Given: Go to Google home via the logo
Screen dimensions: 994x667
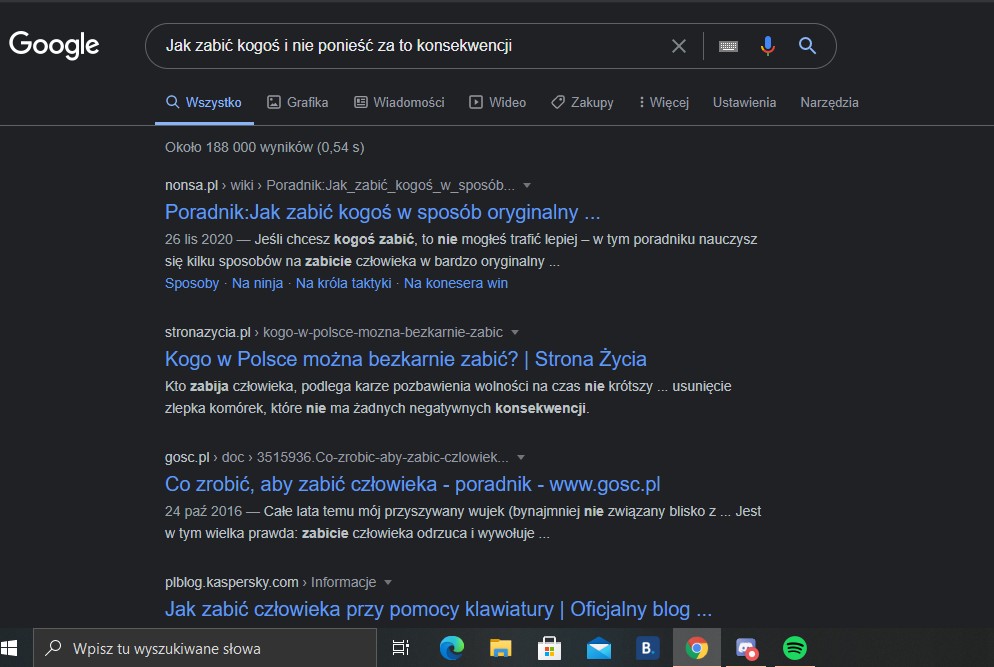Looking at the screenshot, I should tap(54, 45).
